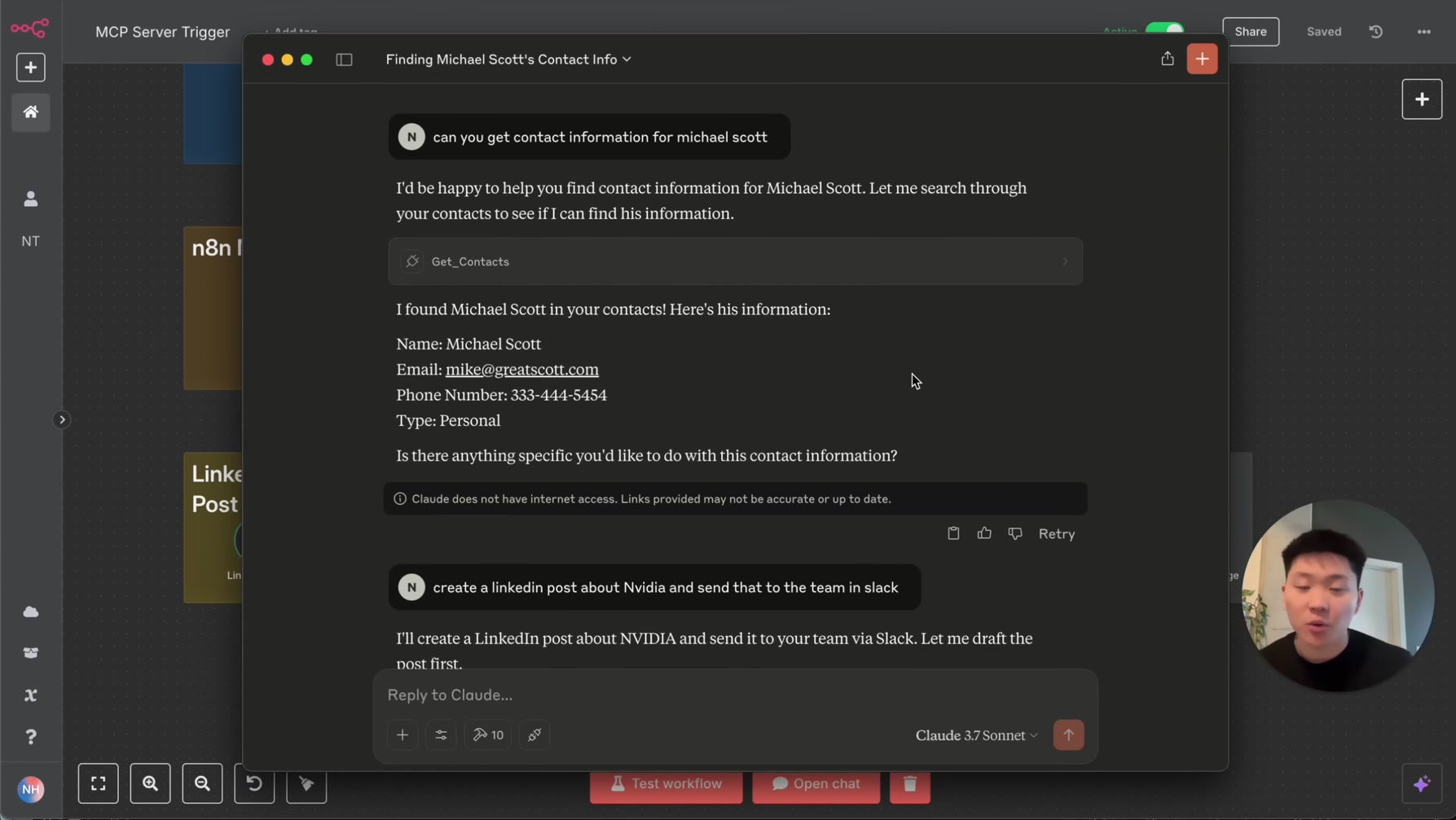Expand the n8n sidebar arrow

62,420
